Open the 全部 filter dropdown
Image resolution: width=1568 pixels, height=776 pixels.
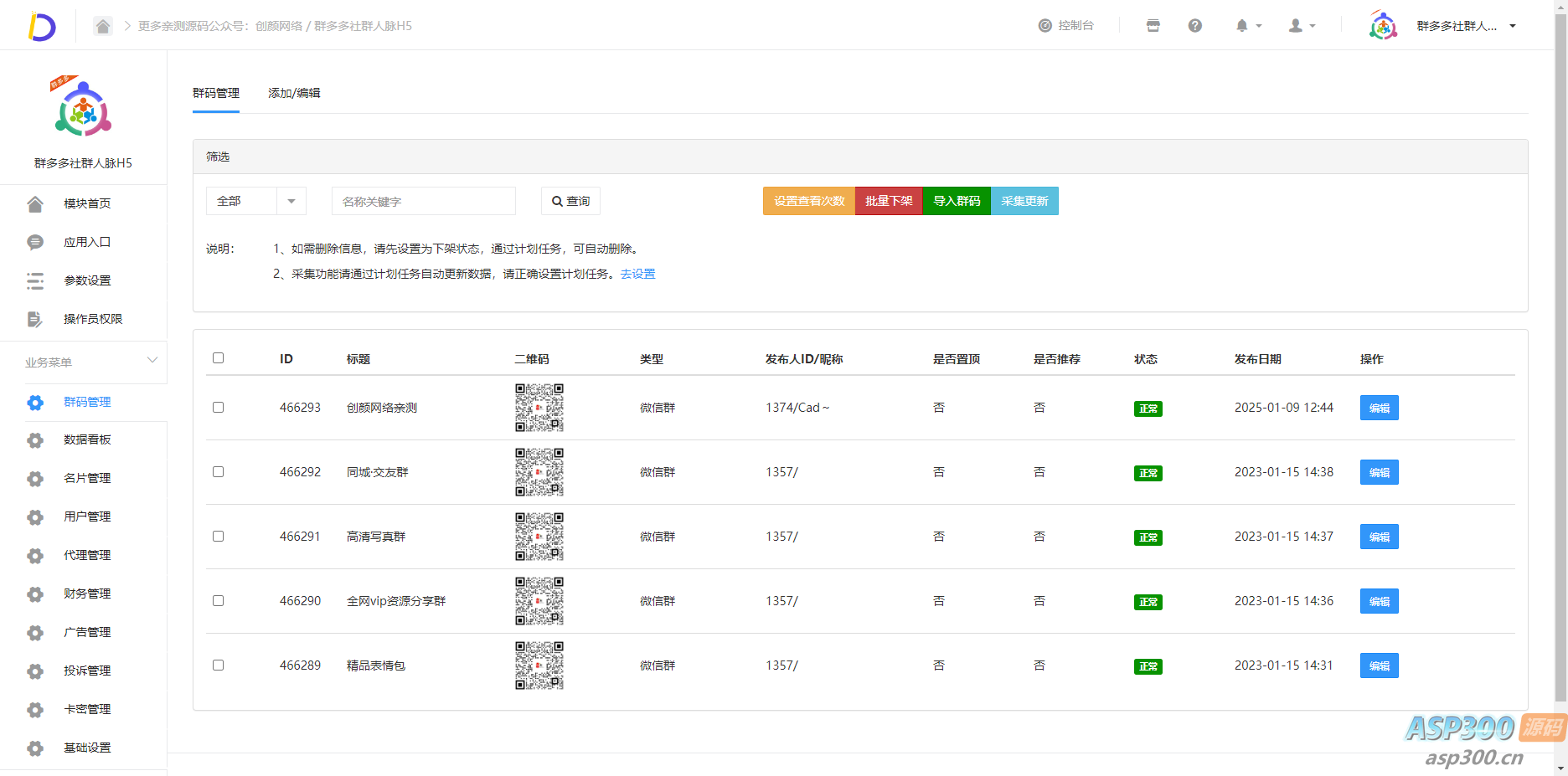(255, 201)
